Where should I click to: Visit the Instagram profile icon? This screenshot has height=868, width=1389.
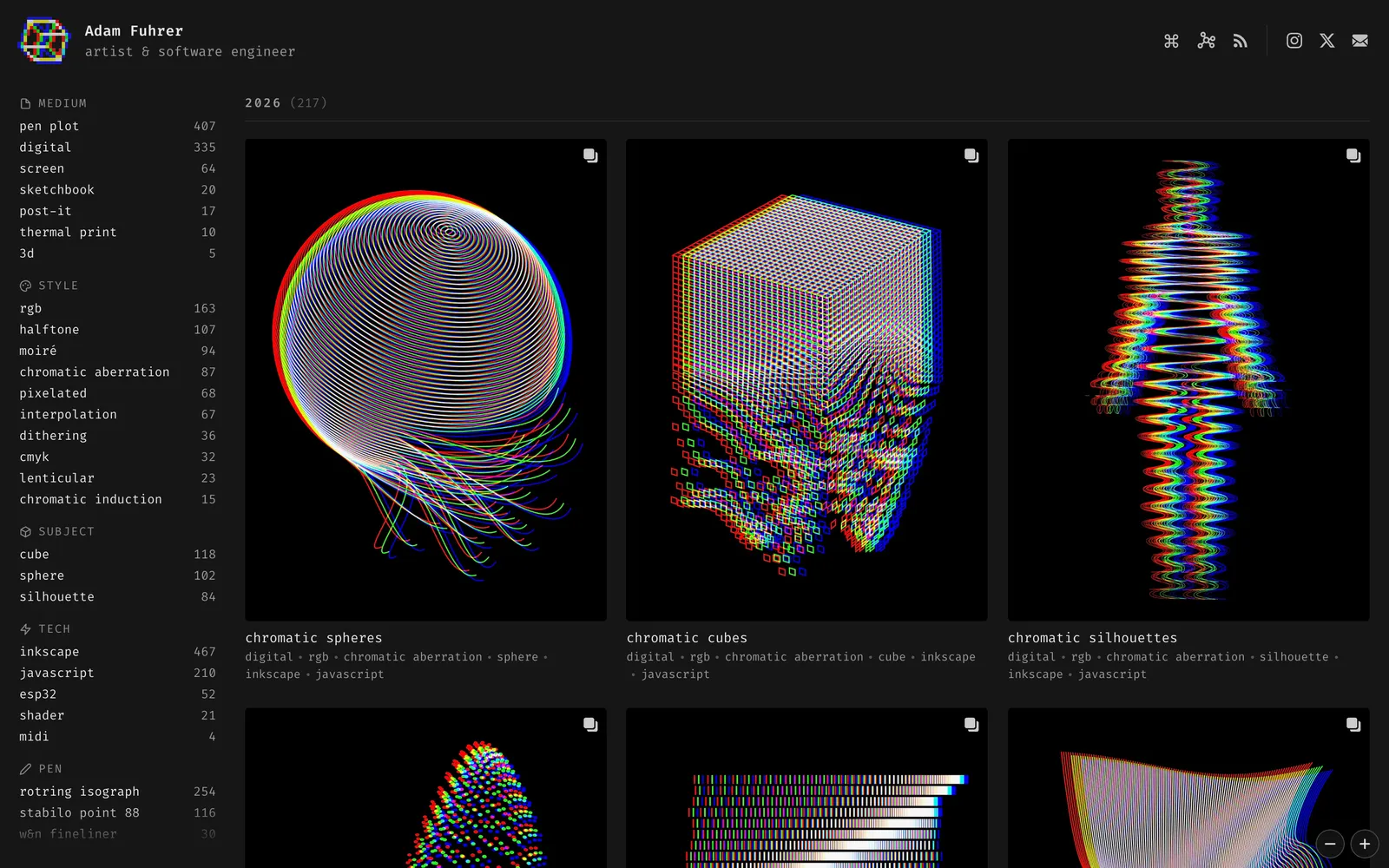click(1294, 41)
